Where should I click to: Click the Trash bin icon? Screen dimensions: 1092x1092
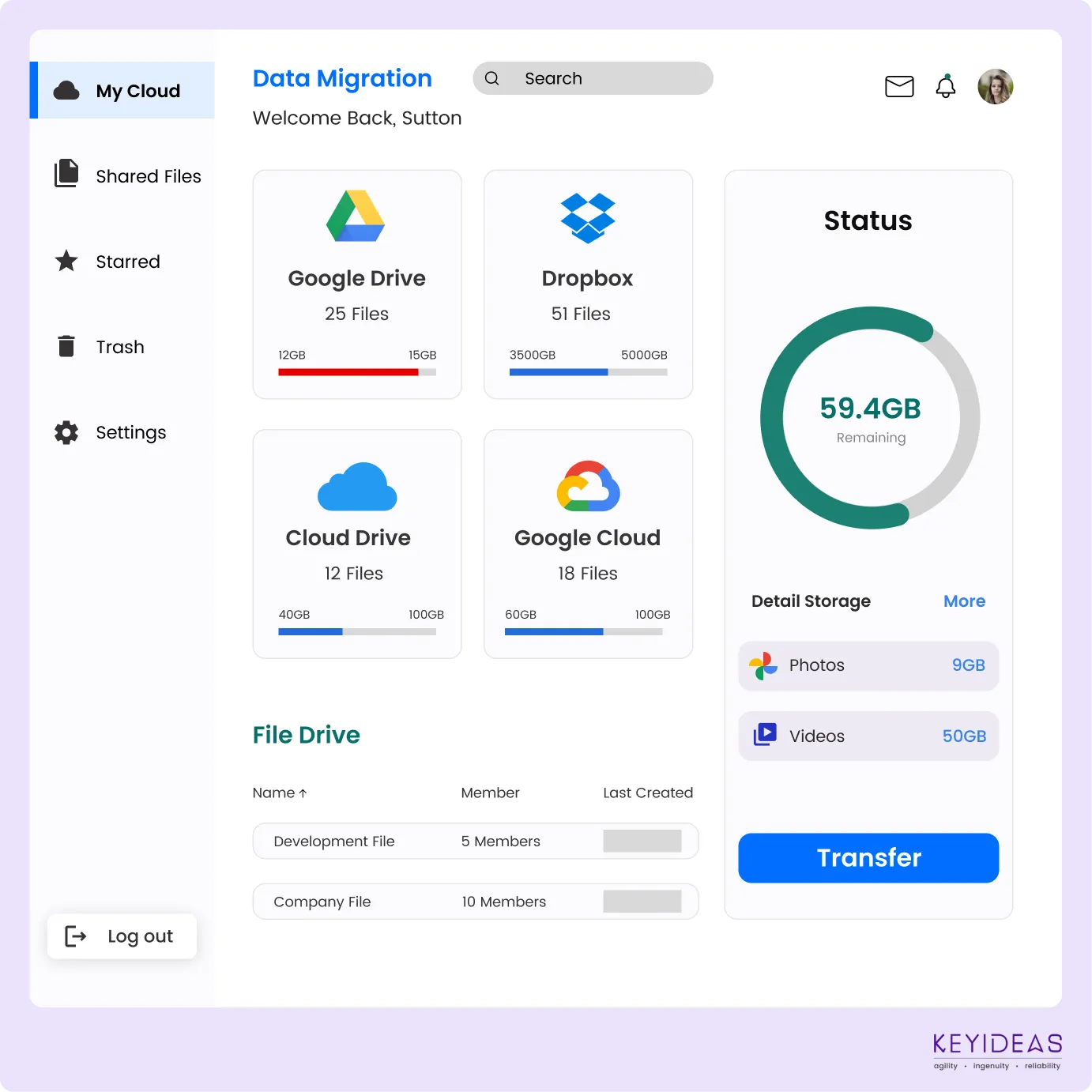pos(66,346)
